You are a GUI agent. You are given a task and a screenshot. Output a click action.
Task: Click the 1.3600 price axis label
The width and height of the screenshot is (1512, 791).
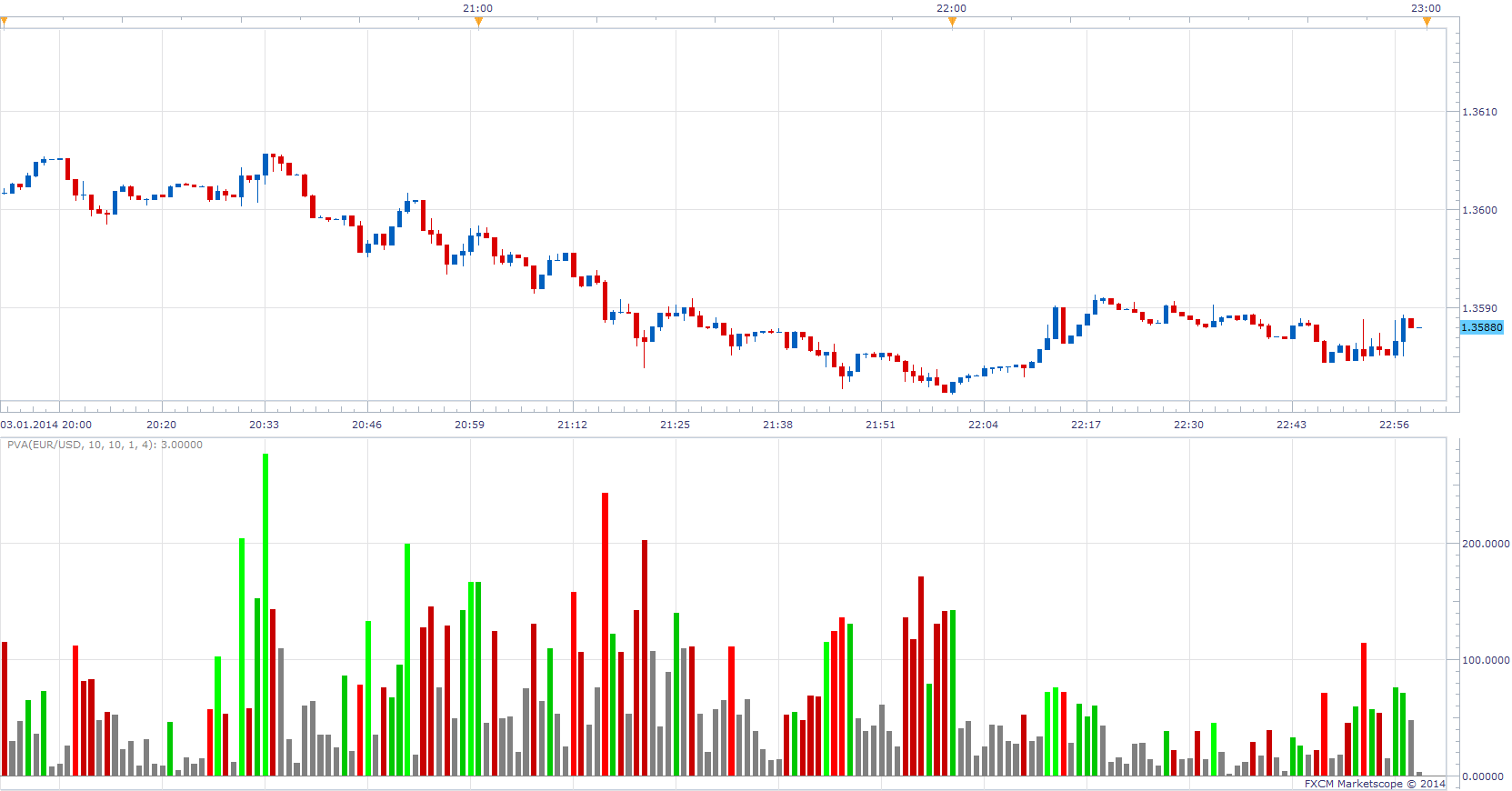click(1479, 210)
